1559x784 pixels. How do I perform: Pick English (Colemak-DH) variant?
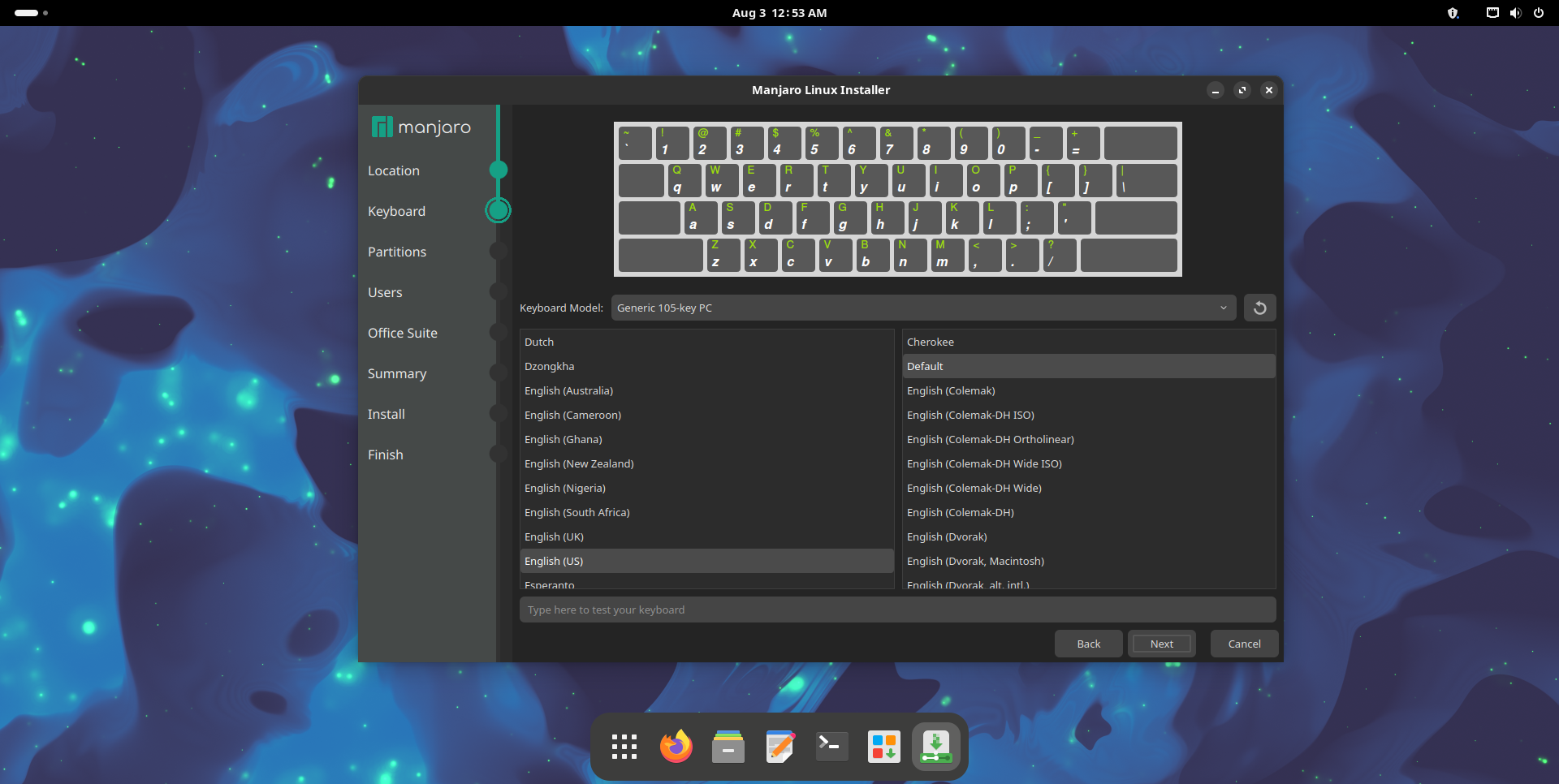pyautogui.click(x=1089, y=512)
